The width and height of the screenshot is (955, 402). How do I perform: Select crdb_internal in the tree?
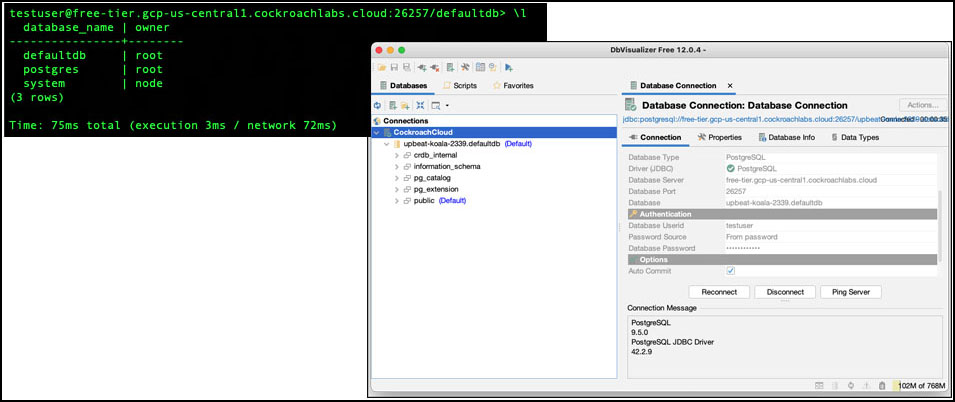tap(435, 155)
